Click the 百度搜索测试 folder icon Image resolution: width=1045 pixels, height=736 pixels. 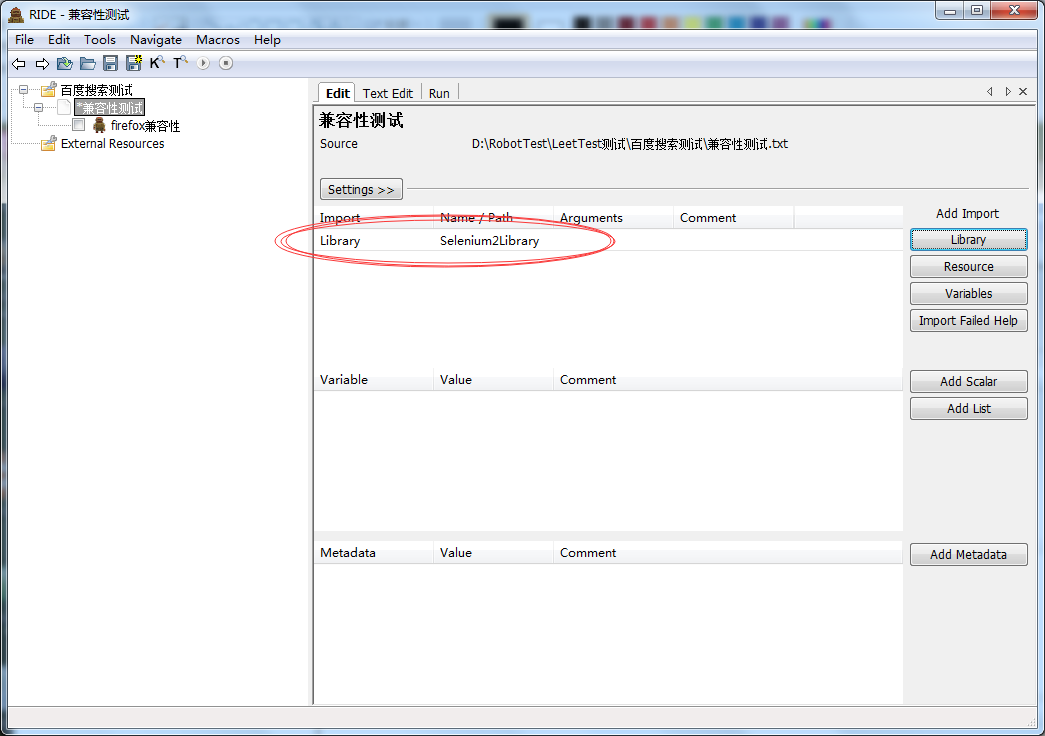(49, 89)
